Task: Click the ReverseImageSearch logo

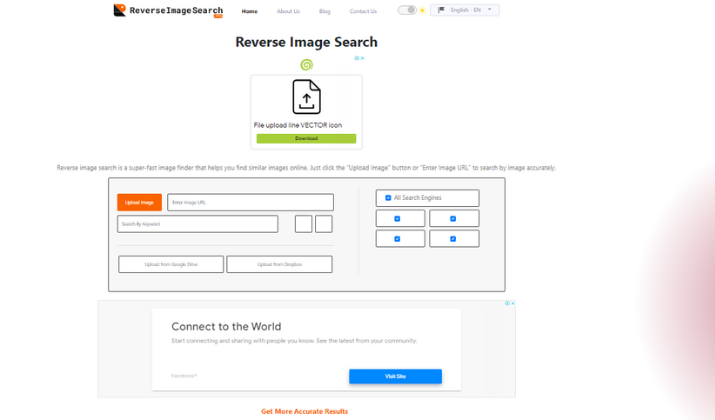Action: click(x=168, y=10)
